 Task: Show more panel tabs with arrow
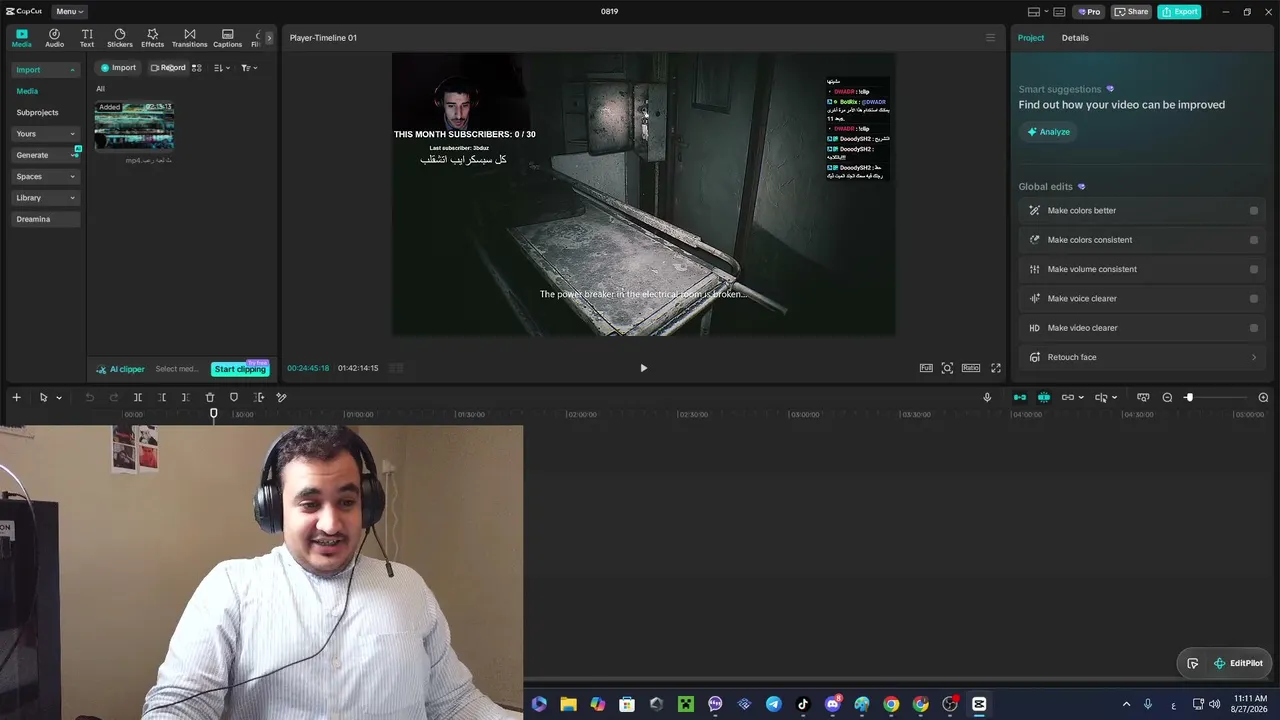pyautogui.click(x=268, y=38)
